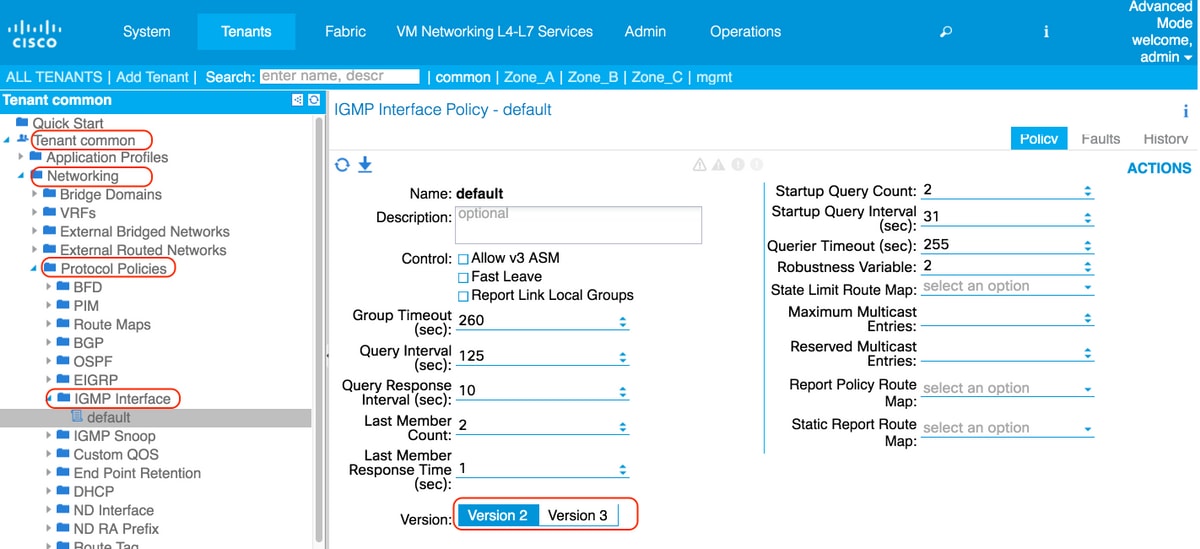The image size is (1200, 549).
Task: Open the System menu
Action: click(x=146, y=32)
